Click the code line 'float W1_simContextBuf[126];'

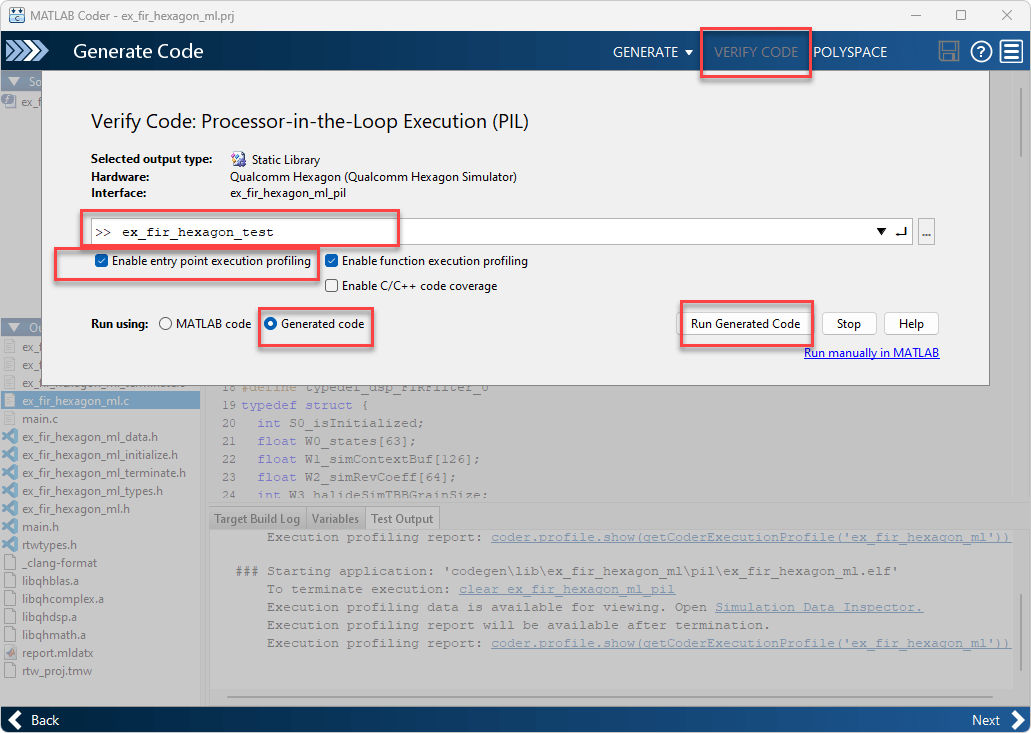[x=368, y=459]
